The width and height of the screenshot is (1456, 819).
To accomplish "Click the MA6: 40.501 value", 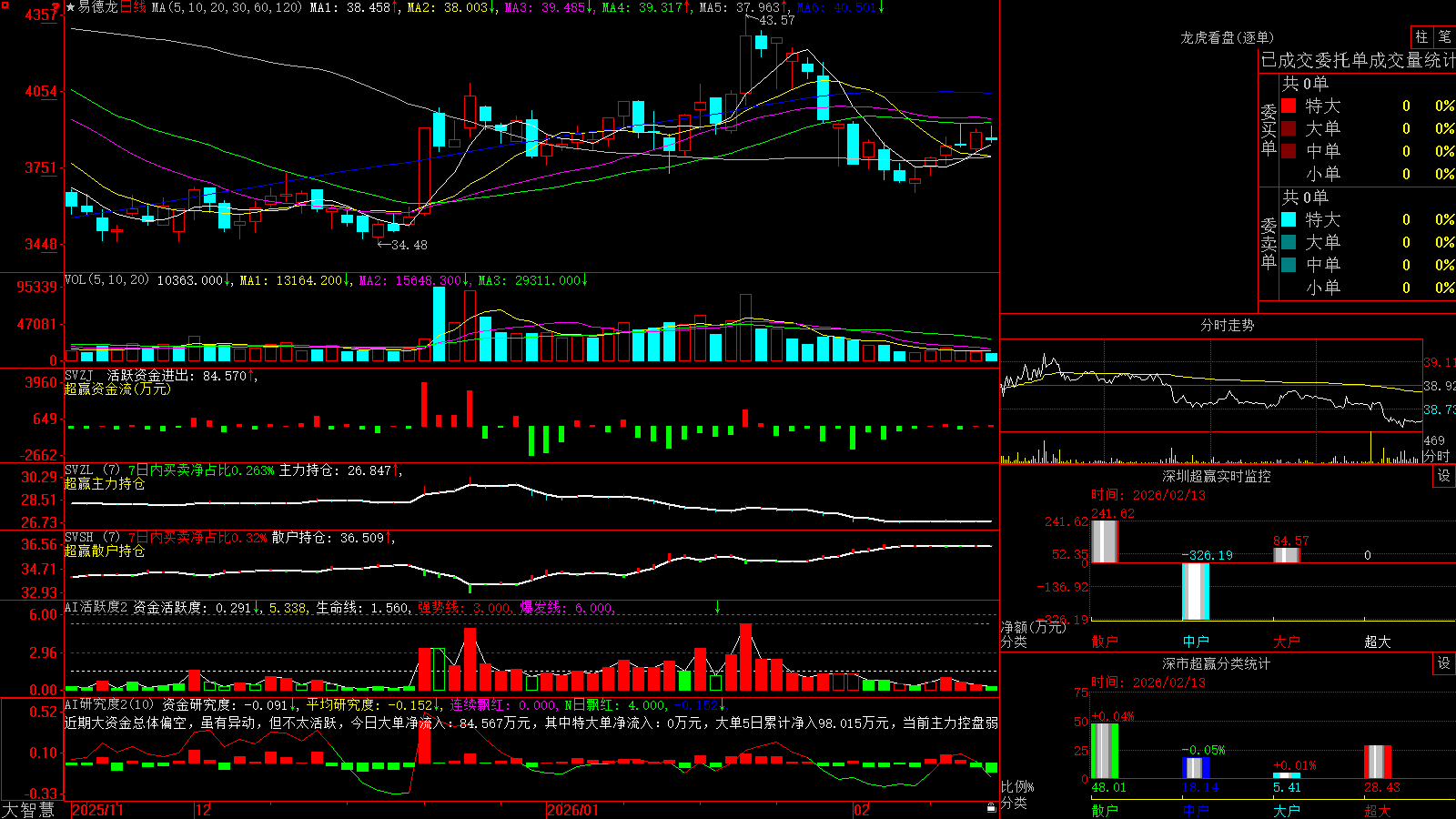I will [x=839, y=7].
